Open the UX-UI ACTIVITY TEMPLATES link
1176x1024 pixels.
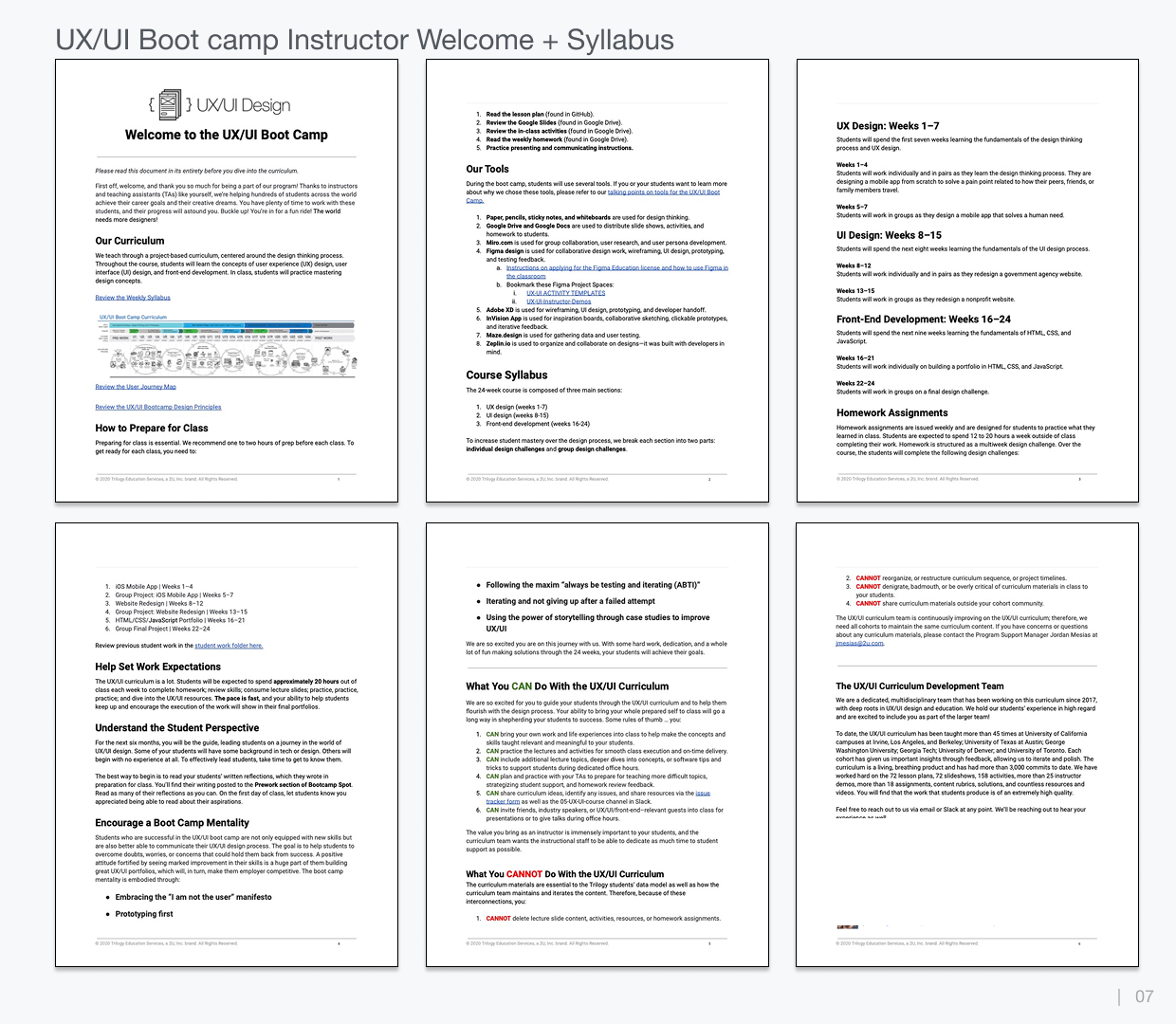coord(566,293)
